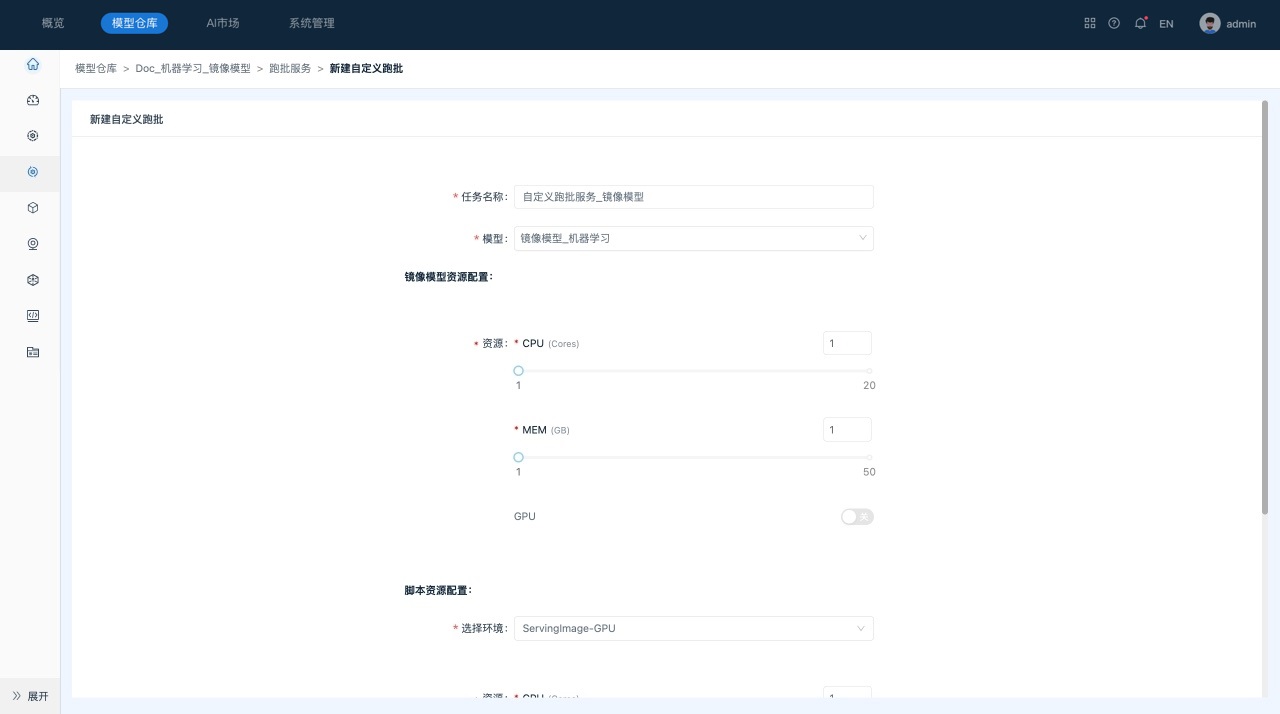Go to 概览 in top navigation
The height and width of the screenshot is (714, 1280).
tap(53, 23)
